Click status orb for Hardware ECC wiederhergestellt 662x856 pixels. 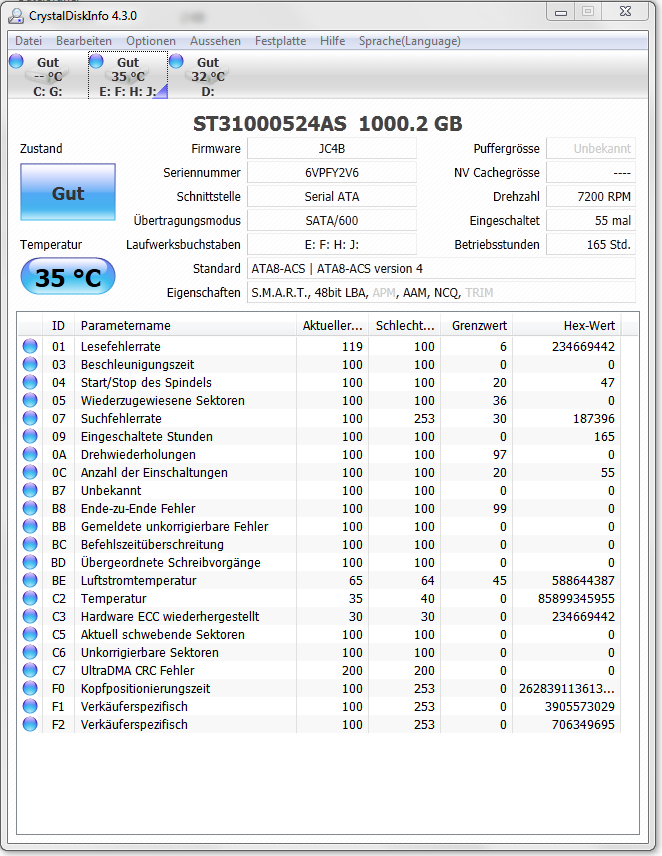(x=30, y=616)
